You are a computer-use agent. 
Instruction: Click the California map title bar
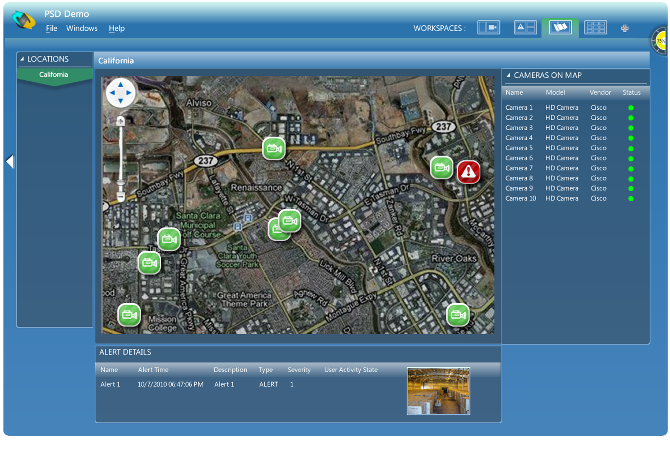click(x=372, y=61)
